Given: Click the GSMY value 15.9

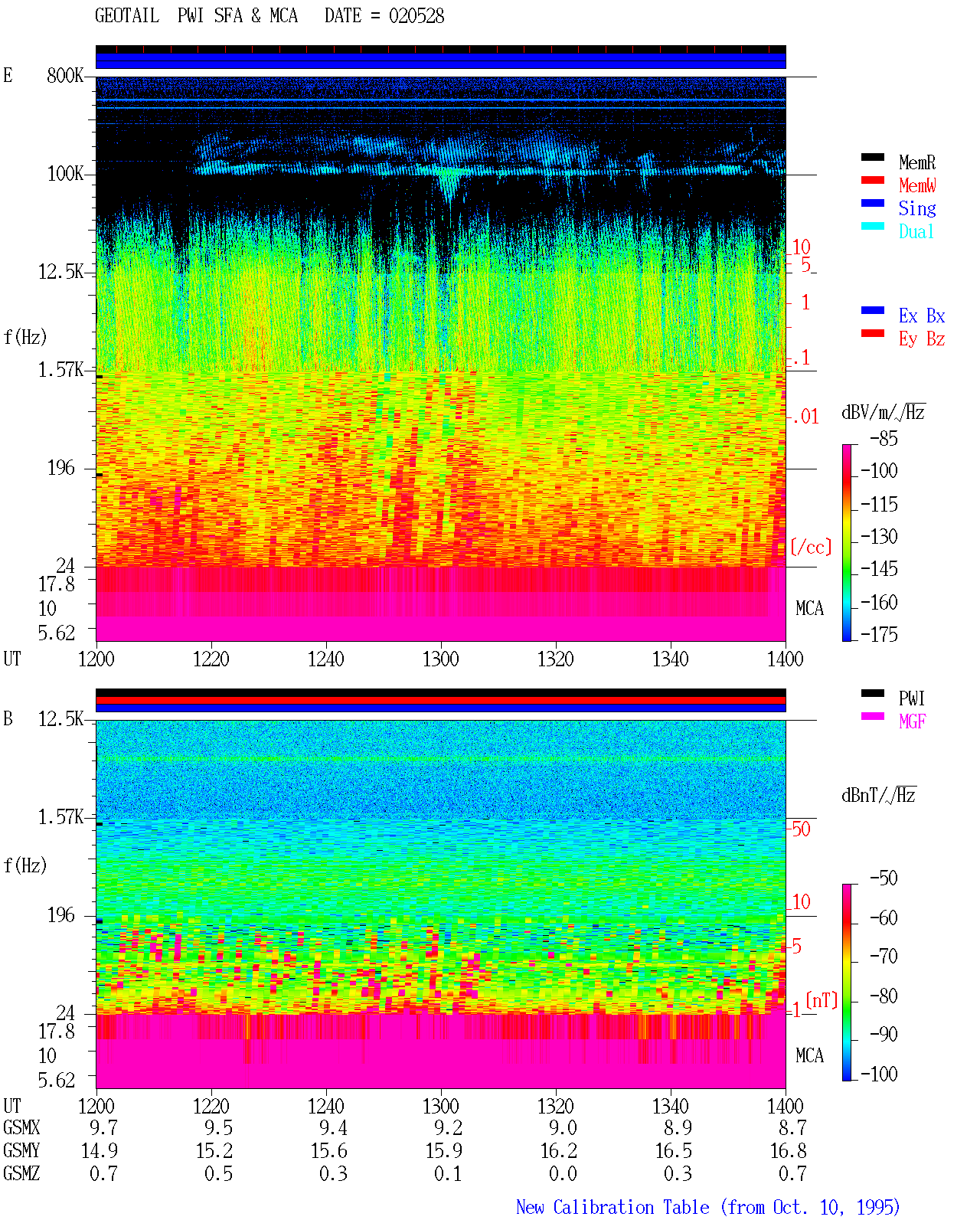Looking at the screenshot, I should point(444,1151).
